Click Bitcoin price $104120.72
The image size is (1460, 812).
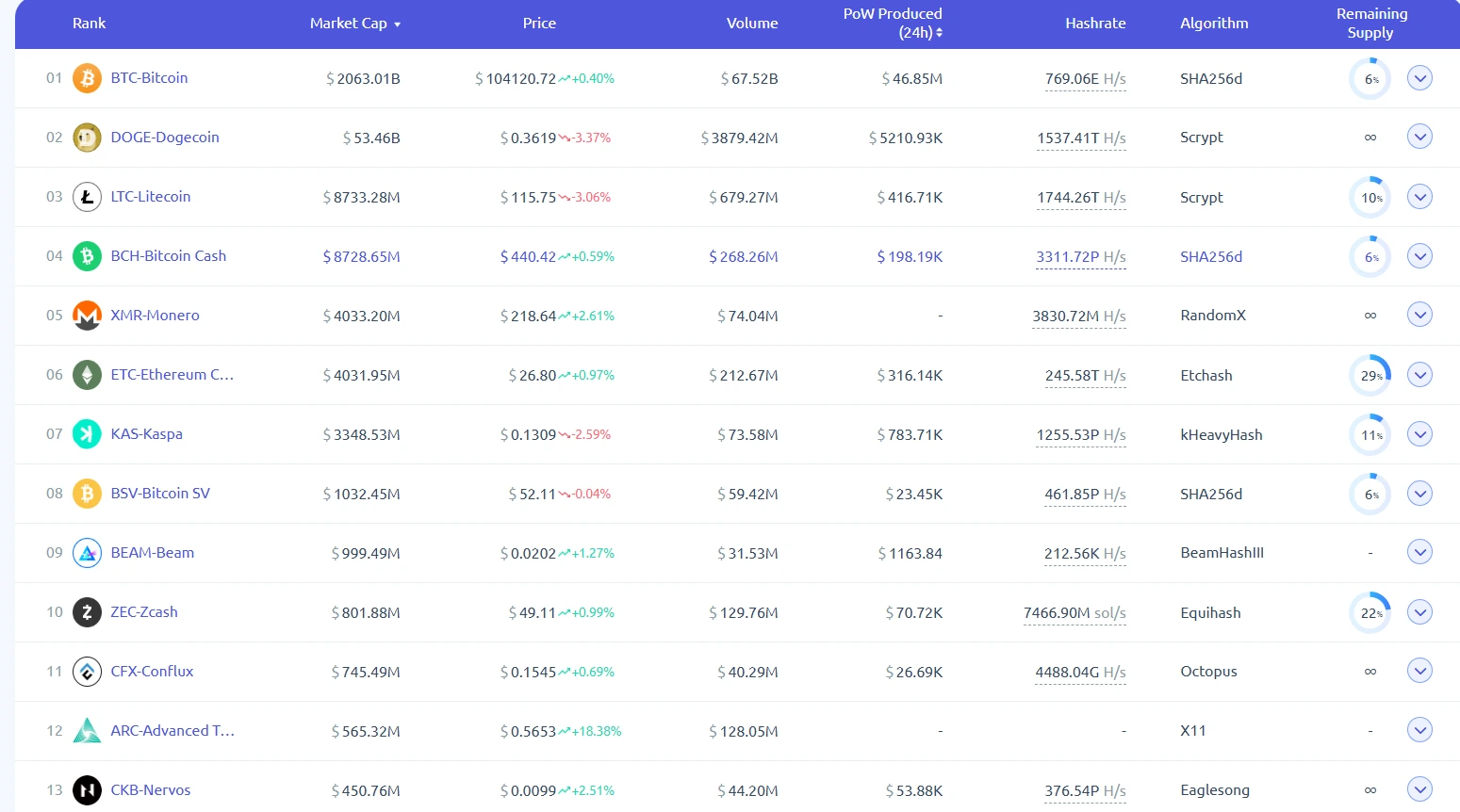click(x=516, y=79)
